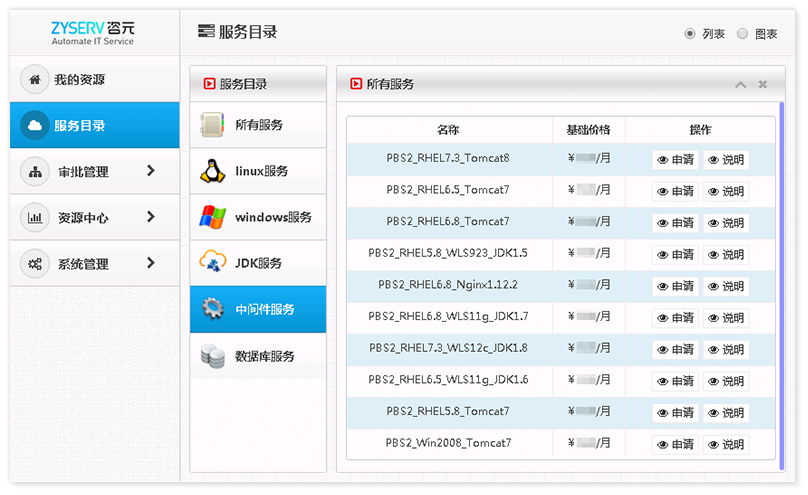Screen dimensions: 808x495
Task: Click 申请 for PBS2_RHEL7.3_Tomcat8
Action: click(676, 159)
